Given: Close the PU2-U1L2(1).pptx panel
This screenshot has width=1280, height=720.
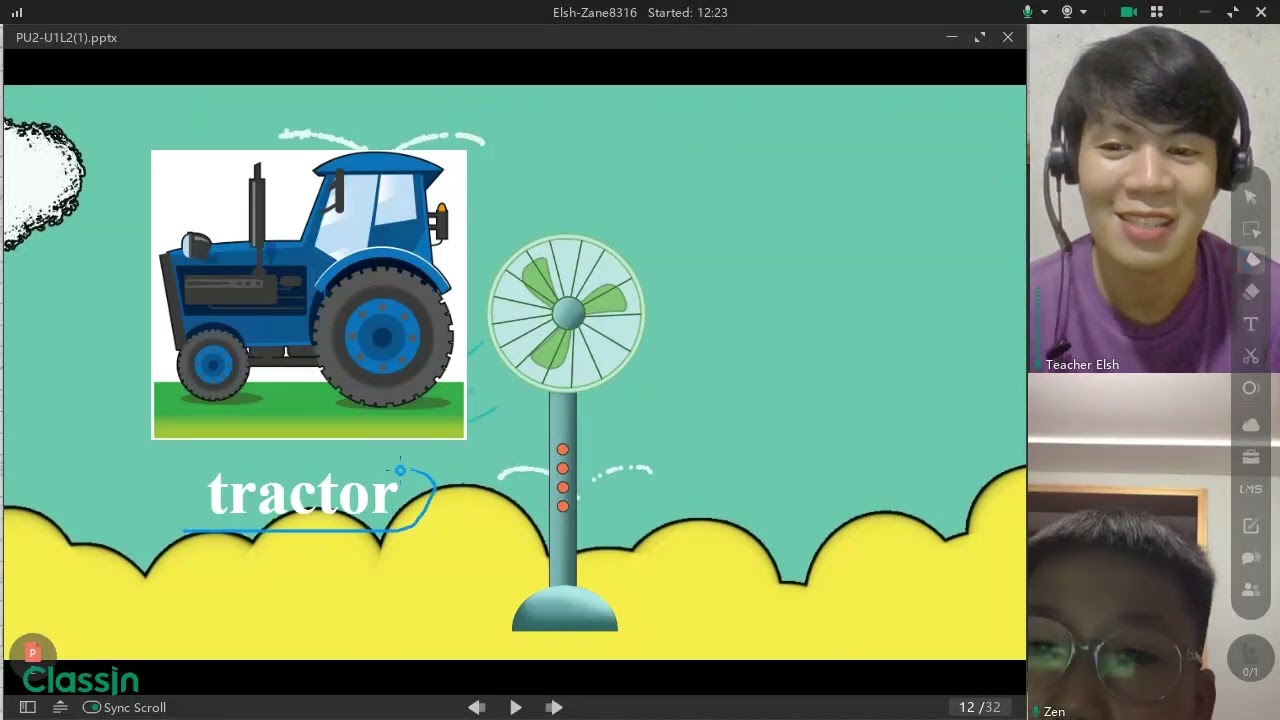Looking at the screenshot, I should (1008, 37).
